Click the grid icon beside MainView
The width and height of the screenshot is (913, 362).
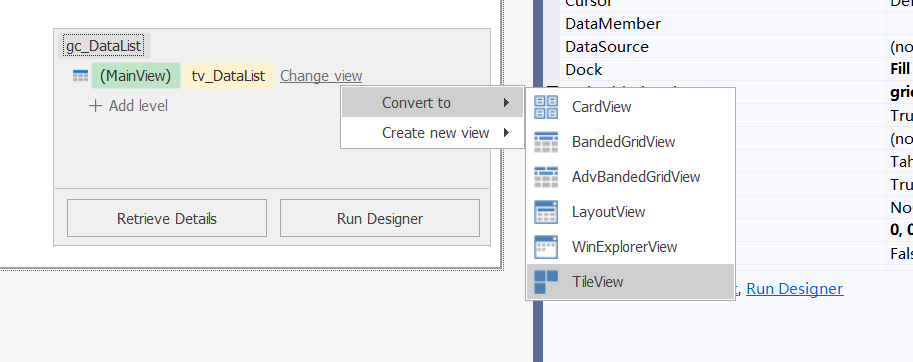click(x=80, y=76)
